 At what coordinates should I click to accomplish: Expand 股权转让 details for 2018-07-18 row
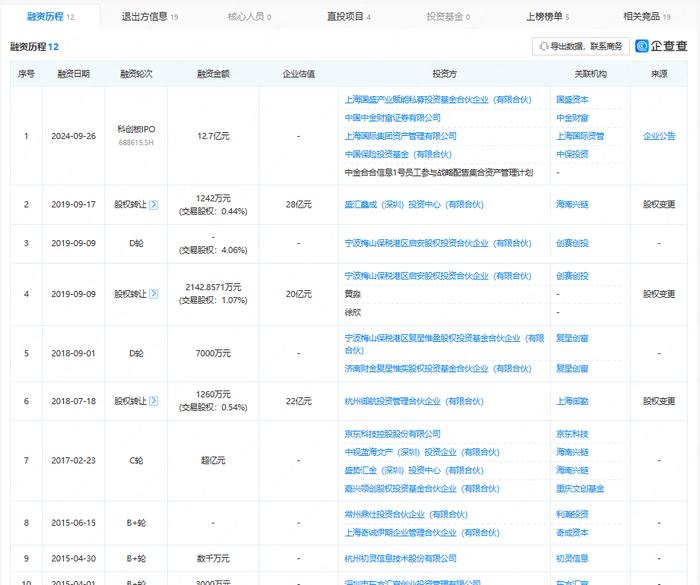click(154, 401)
